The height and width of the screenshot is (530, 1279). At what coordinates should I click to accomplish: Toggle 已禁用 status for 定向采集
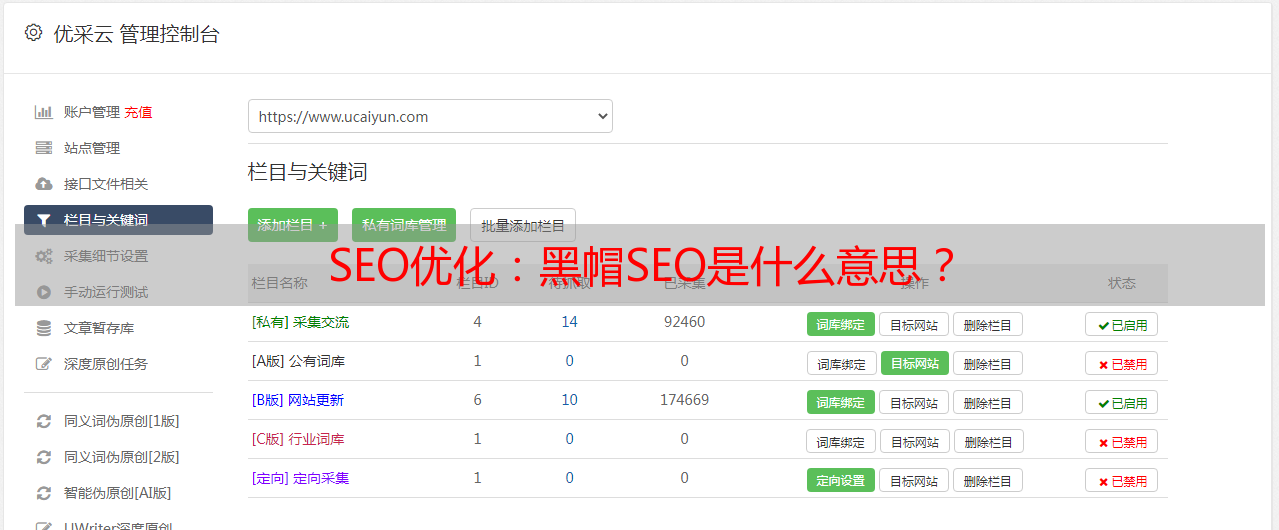click(x=1122, y=480)
